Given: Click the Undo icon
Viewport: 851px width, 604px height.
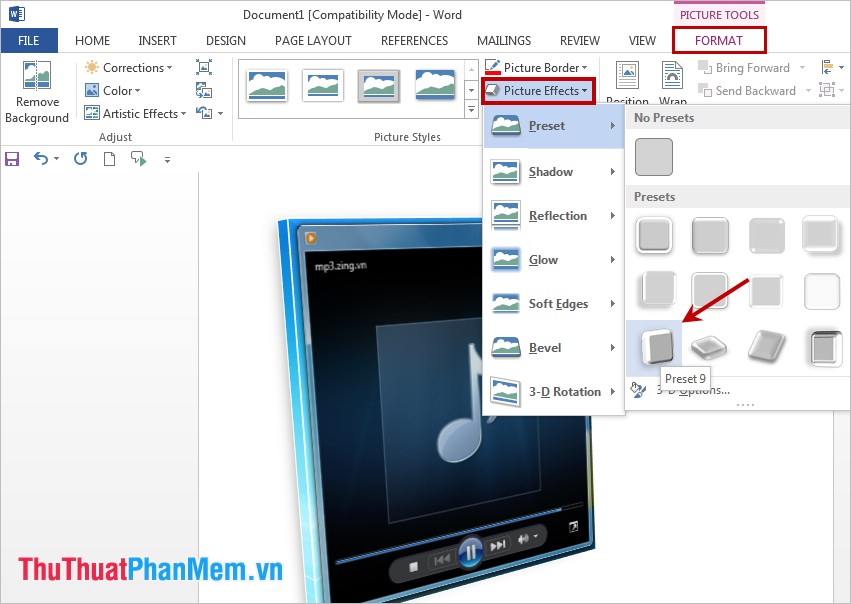Looking at the screenshot, I should 42,158.
